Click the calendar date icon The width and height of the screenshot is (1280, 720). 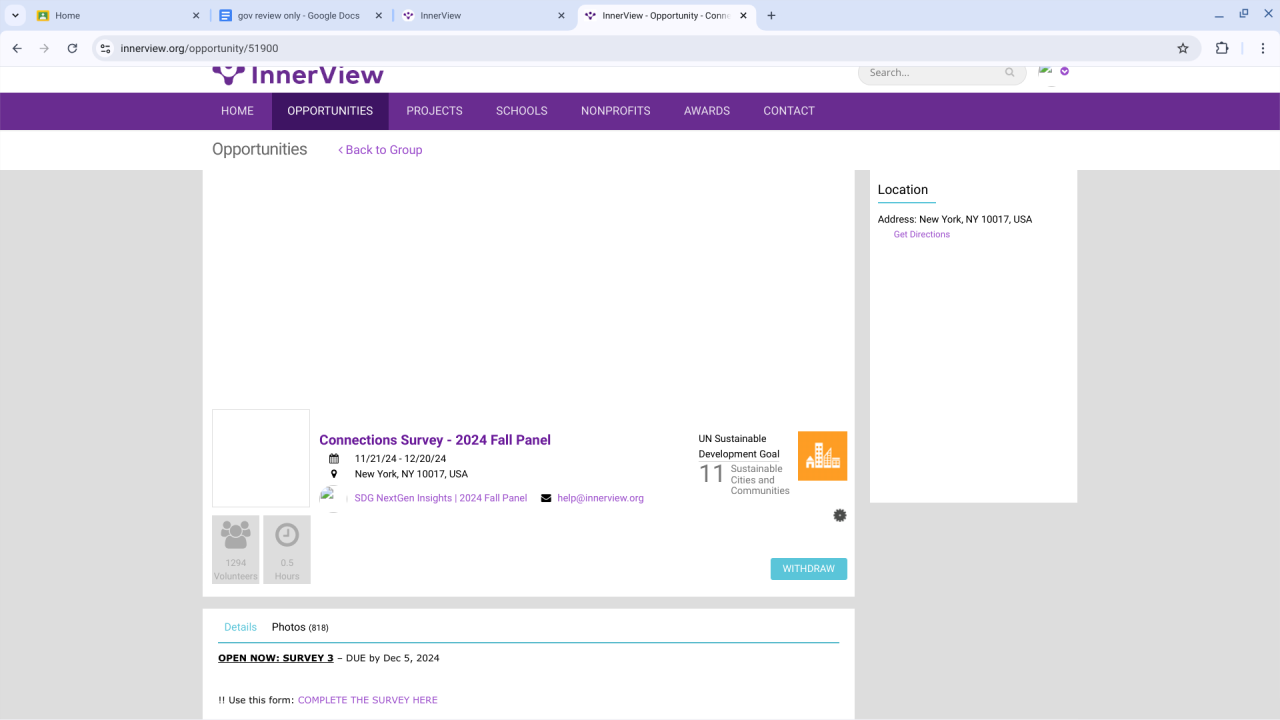point(334,459)
